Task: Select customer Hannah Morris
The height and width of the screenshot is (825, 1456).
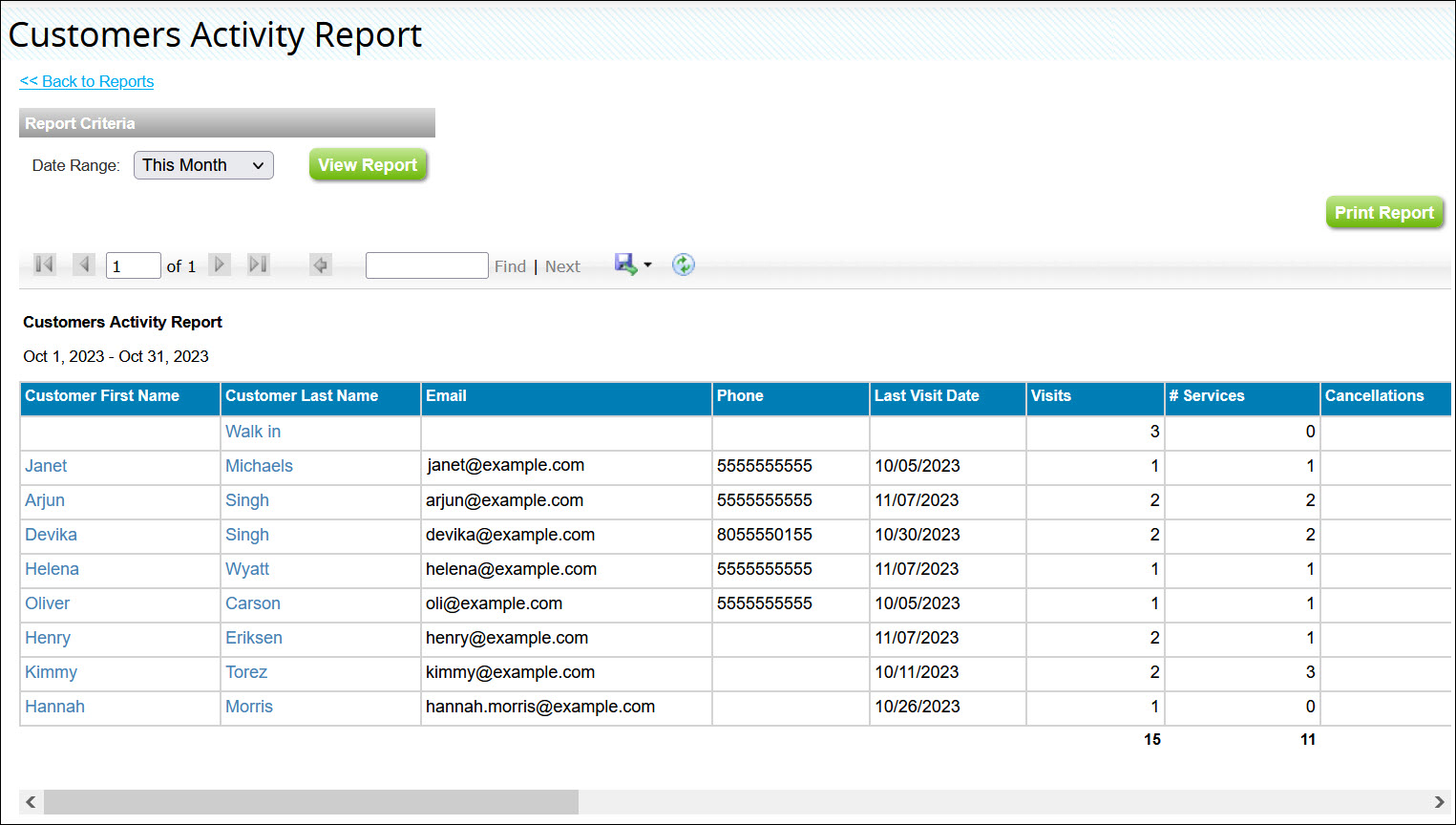Action: tap(54, 707)
